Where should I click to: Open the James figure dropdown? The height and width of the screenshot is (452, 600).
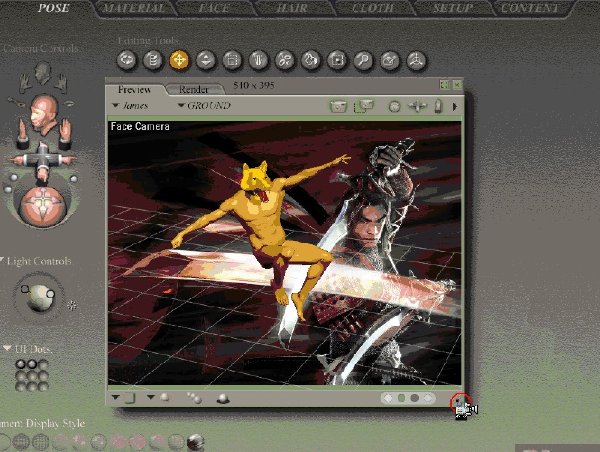130,106
